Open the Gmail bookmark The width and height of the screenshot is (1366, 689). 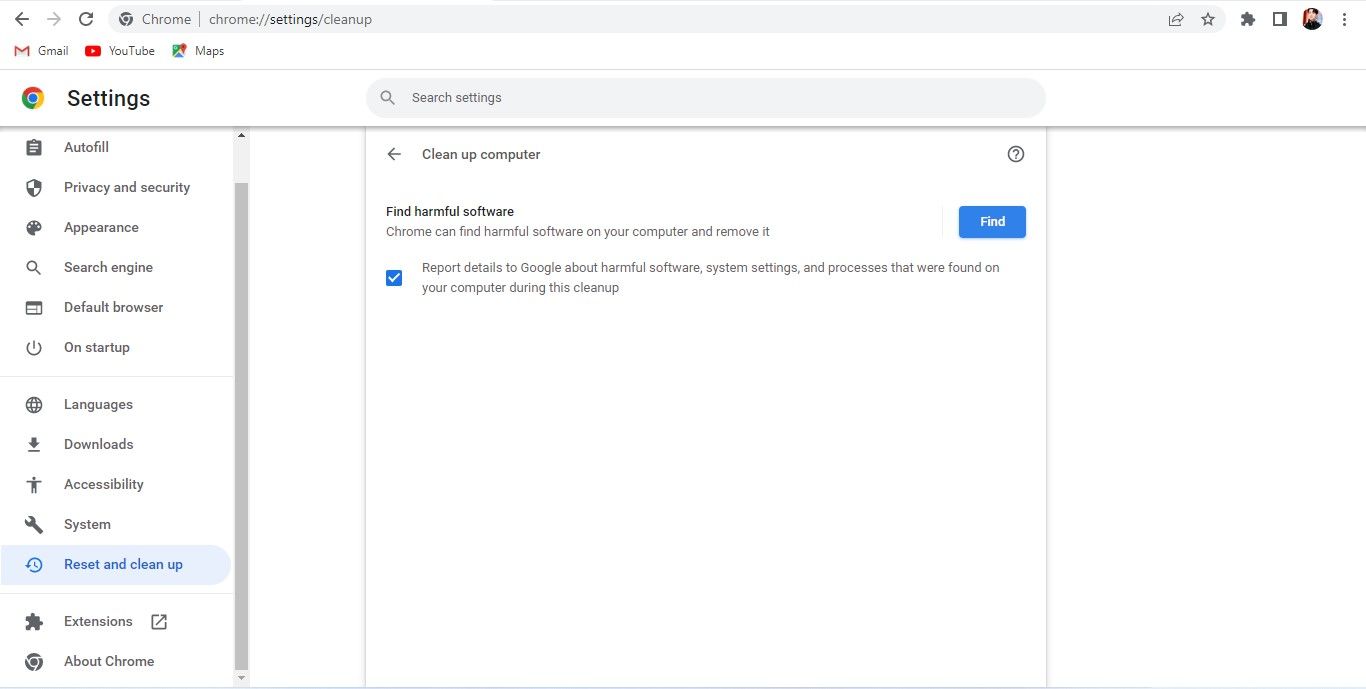(x=42, y=51)
